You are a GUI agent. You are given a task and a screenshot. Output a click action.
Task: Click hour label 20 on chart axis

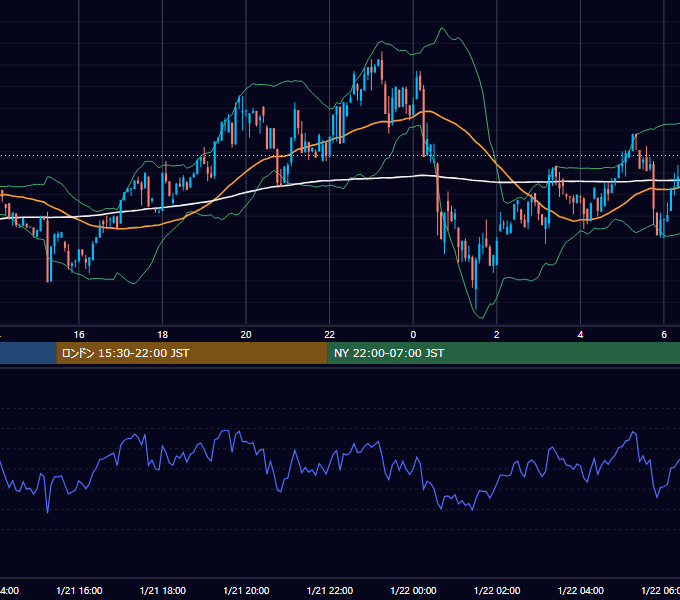(246, 334)
